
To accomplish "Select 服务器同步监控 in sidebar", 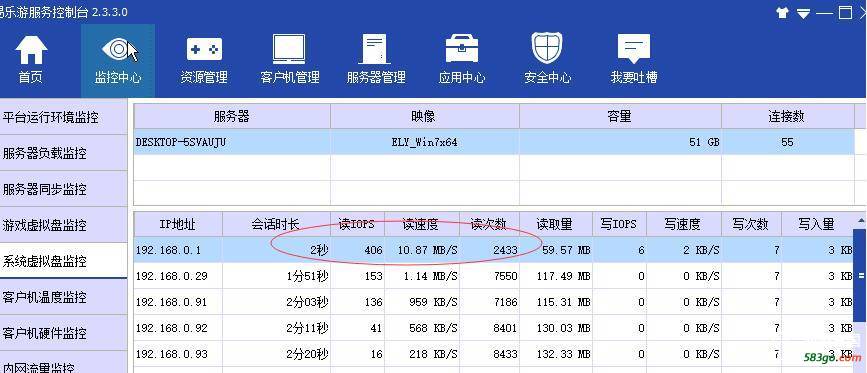I will pos(64,189).
